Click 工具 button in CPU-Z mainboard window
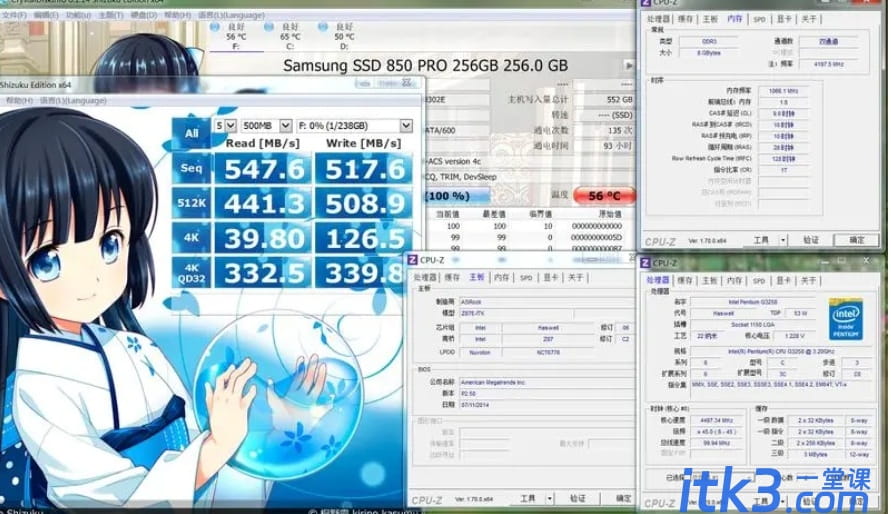 528,499
